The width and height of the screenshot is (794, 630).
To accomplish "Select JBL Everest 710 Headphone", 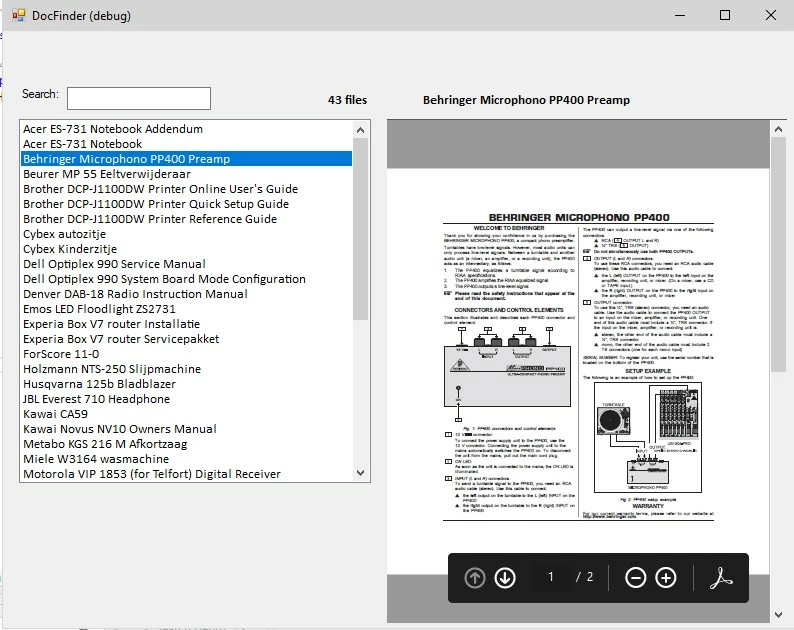I will [x=186, y=399].
